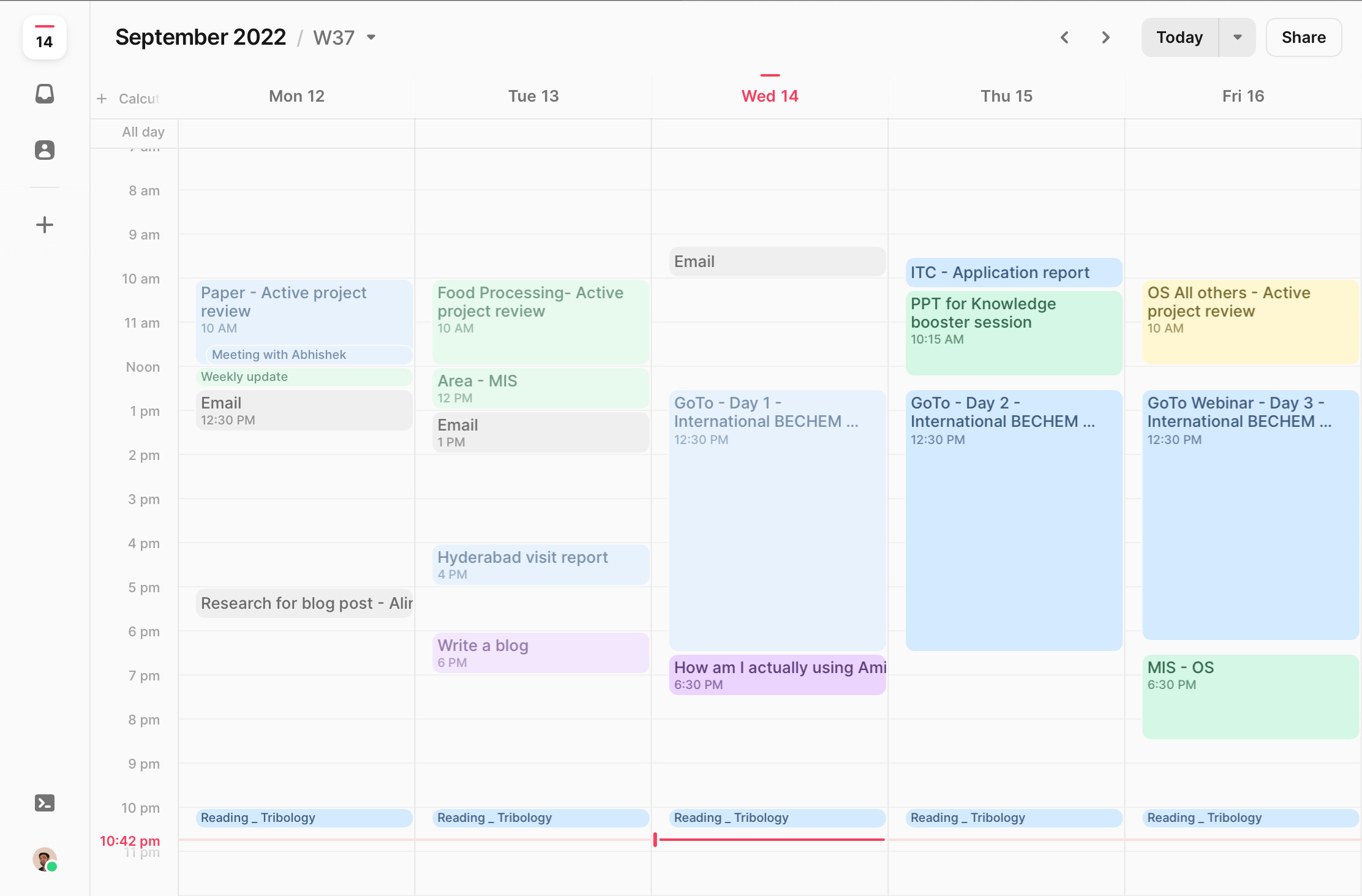This screenshot has width=1362, height=896.
Task: Open the purple Write a blog event
Action: pyautogui.click(x=540, y=653)
